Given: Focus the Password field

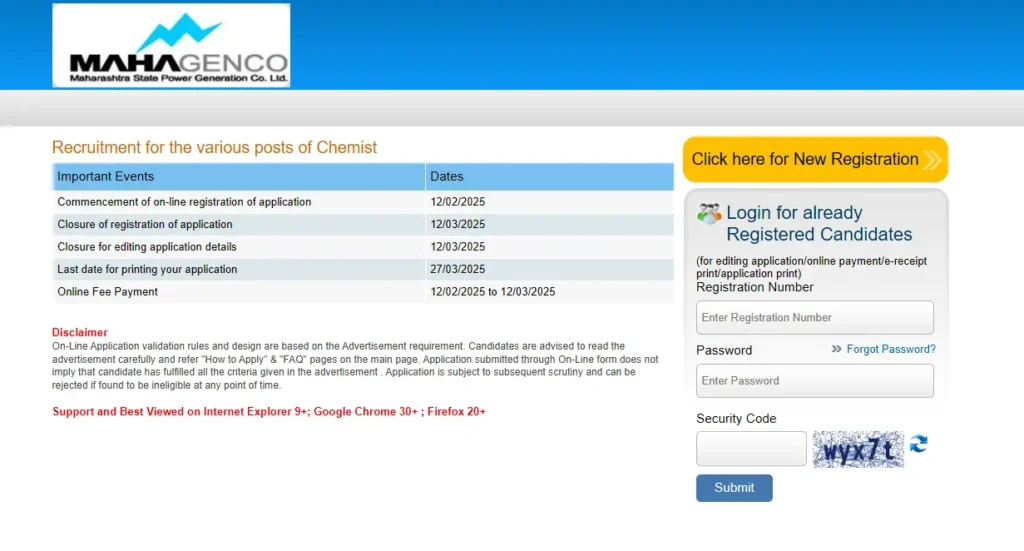Looking at the screenshot, I should click(x=814, y=381).
